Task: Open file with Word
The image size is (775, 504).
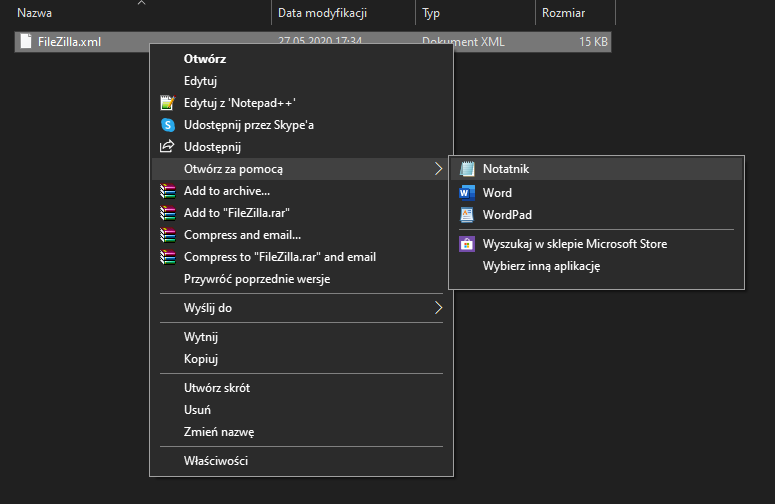Action: [x=596, y=193]
